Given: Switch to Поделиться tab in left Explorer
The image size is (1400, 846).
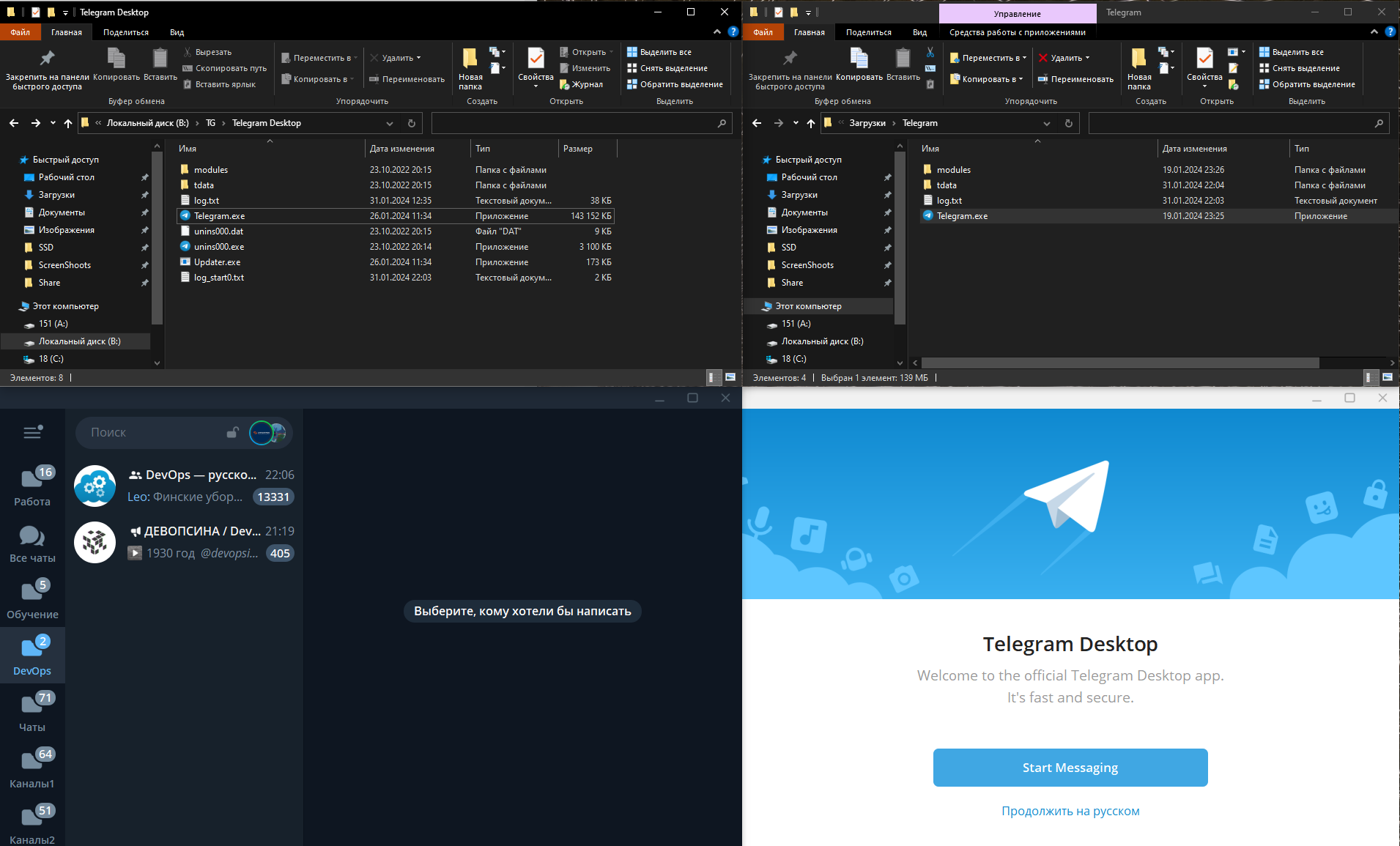Looking at the screenshot, I should pos(126,32).
